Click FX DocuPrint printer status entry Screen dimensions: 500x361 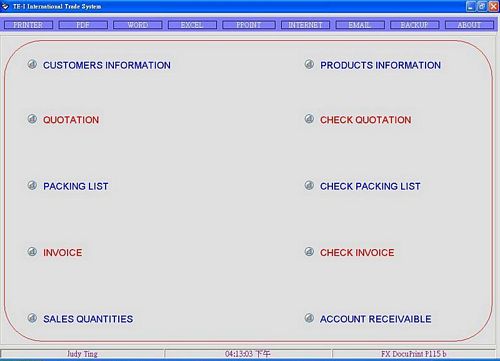point(414,354)
